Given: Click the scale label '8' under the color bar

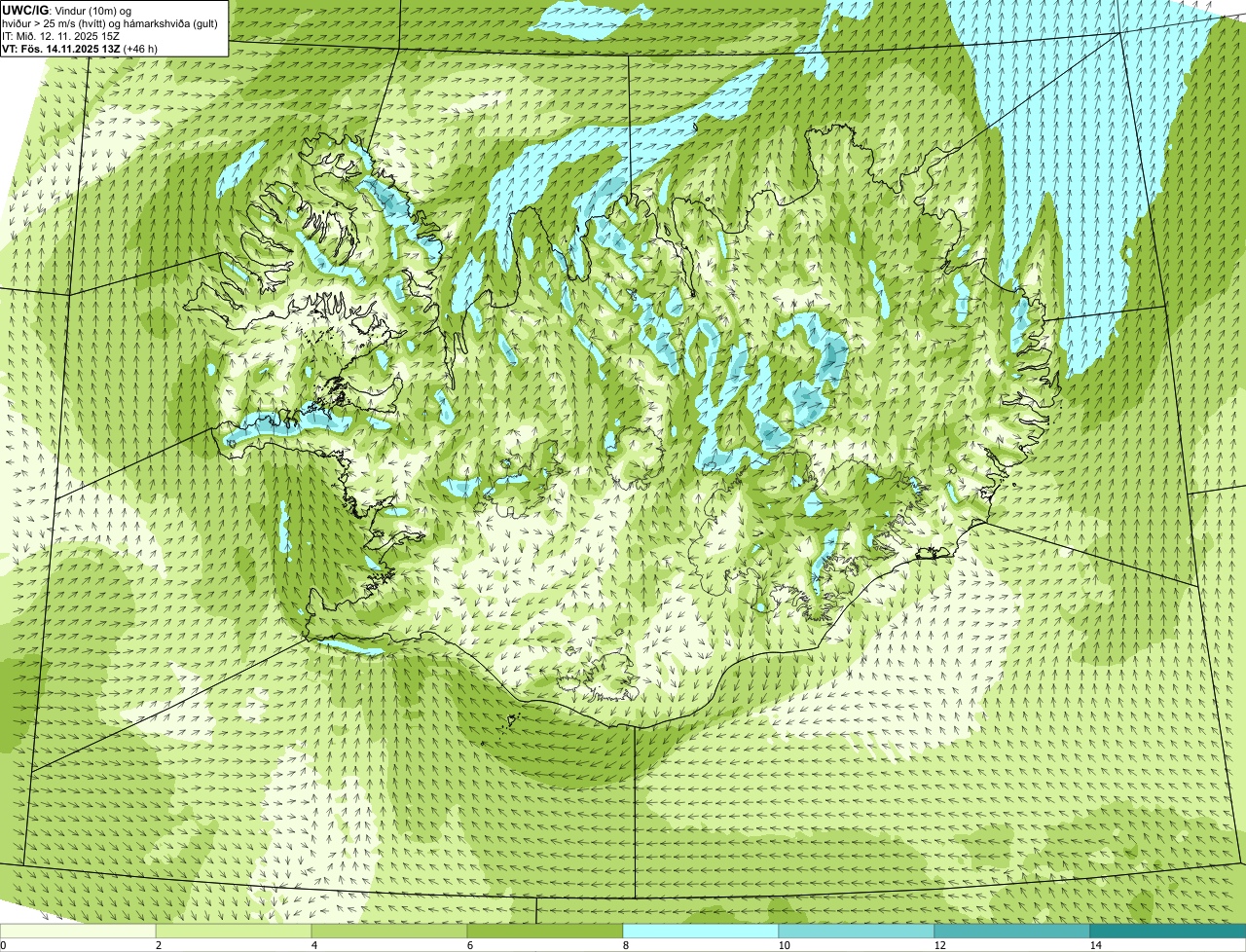Looking at the screenshot, I should [x=624, y=945].
